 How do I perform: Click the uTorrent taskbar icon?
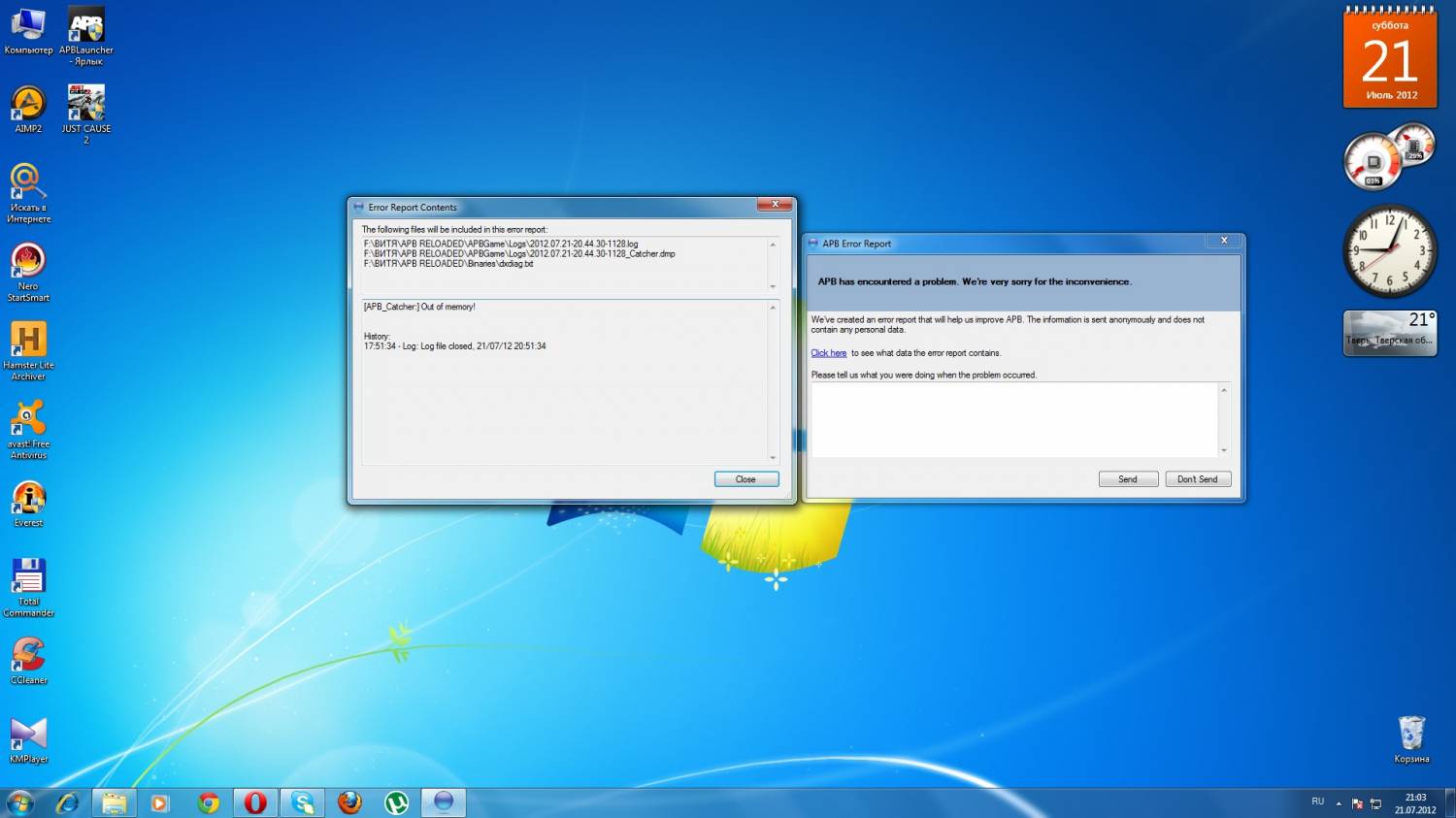click(396, 802)
